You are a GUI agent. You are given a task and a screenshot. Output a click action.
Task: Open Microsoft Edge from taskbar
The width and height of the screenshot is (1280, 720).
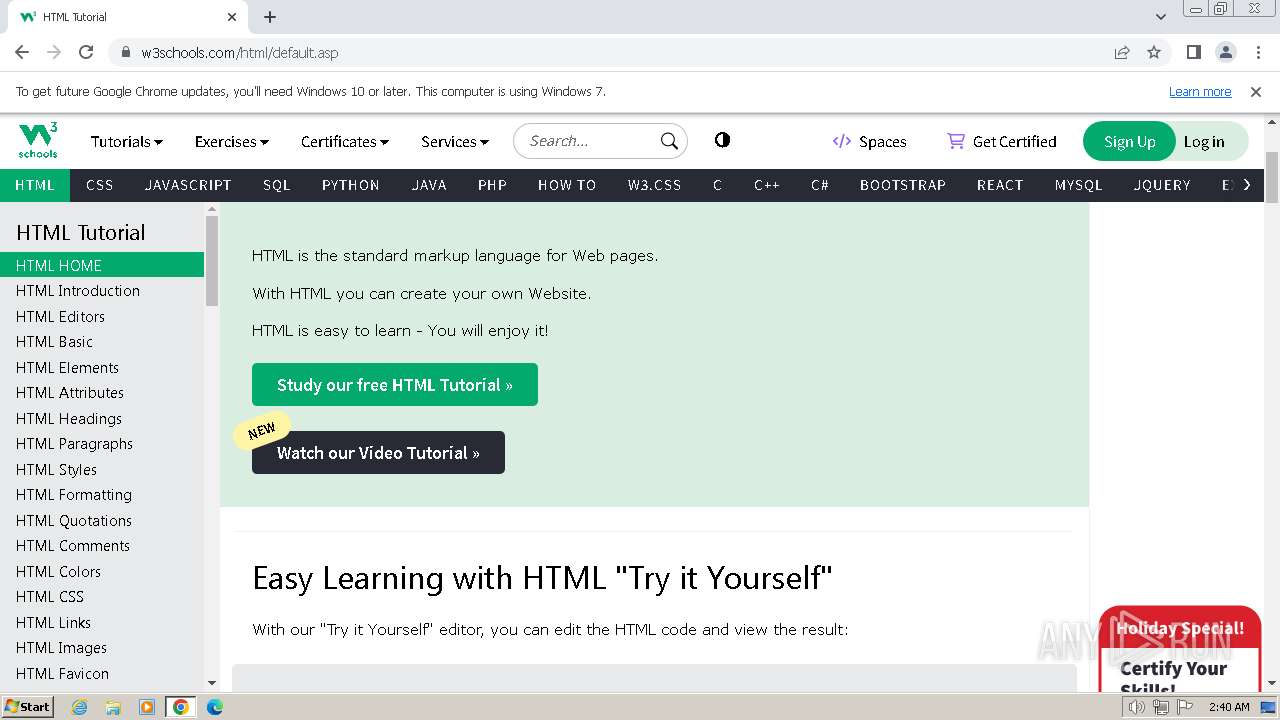click(214, 707)
